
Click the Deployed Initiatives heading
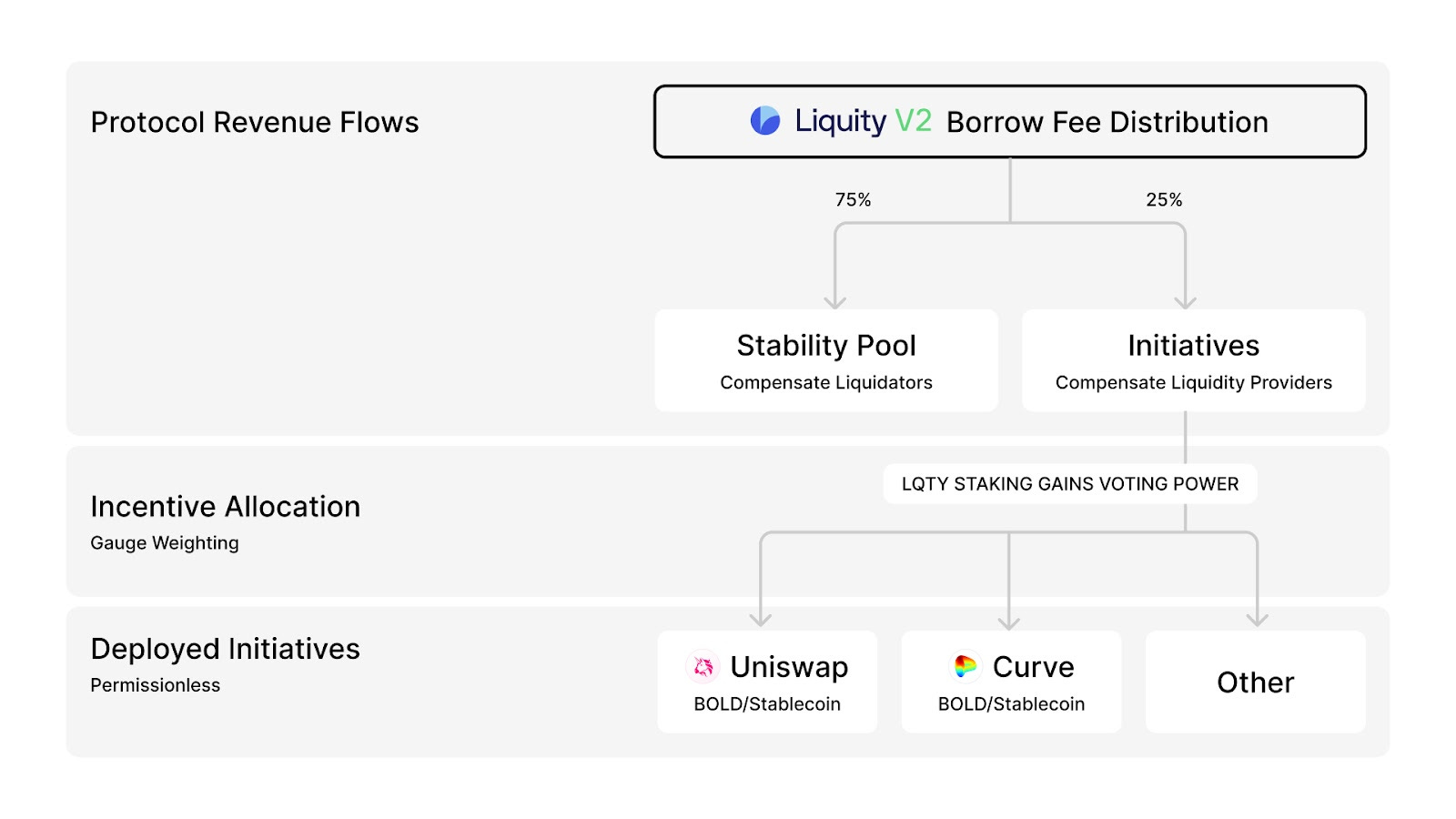click(x=226, y=649)
